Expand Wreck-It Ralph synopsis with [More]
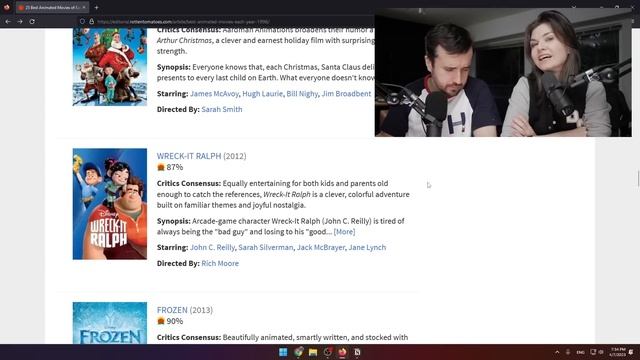Viewport: 640px width, 360px height. 344,232
